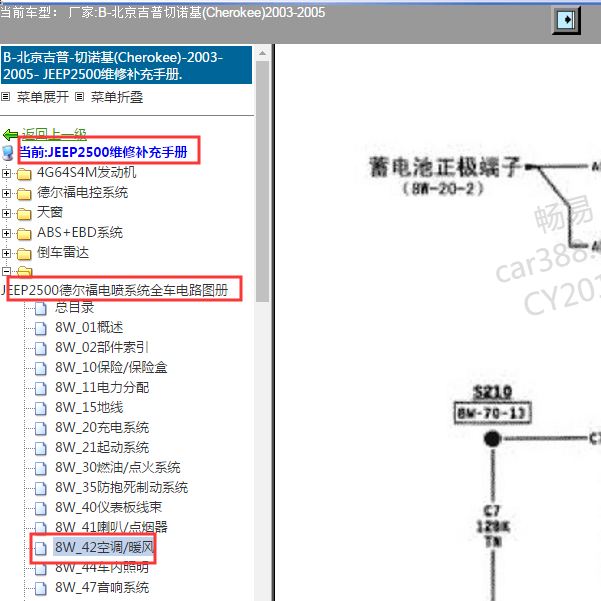Click the S210 splice label in diagram
This screenshot has height=601, width=601.
[x=493, y=392]
